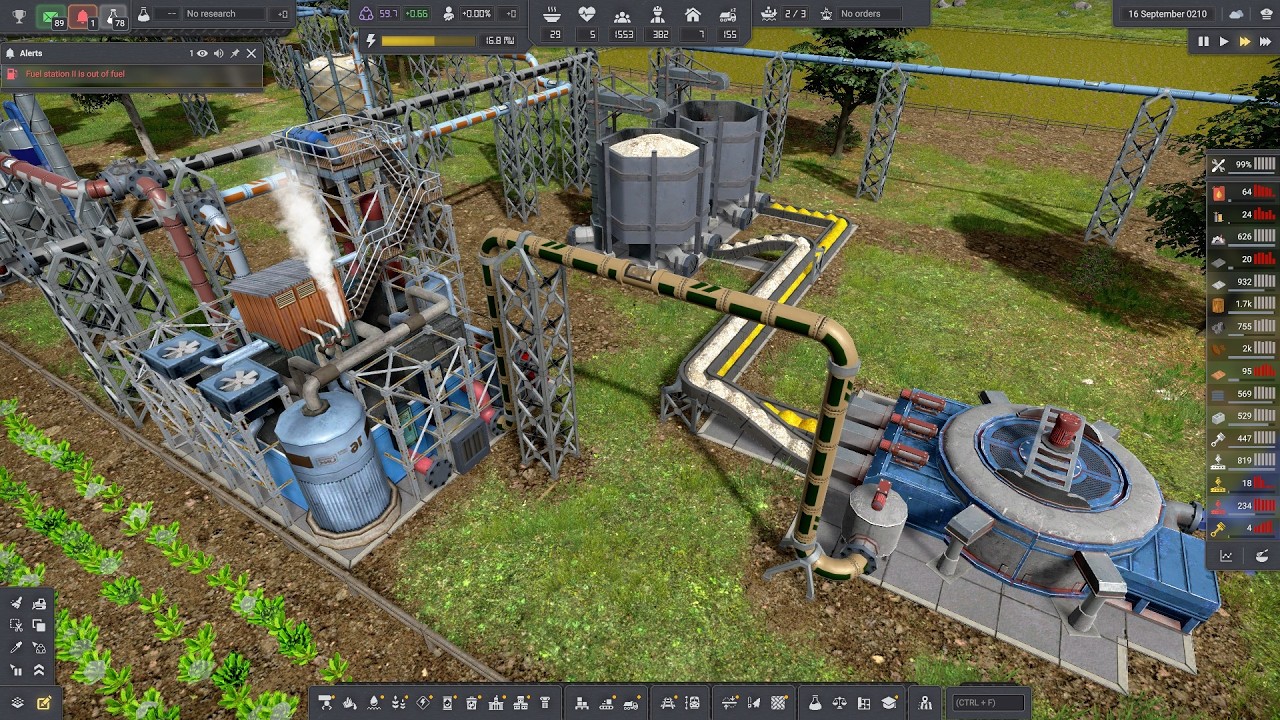The width and height of the screenshot is (1280, 720).
Task: Click the vehicles icon showing 155
Action: point(728,14)
